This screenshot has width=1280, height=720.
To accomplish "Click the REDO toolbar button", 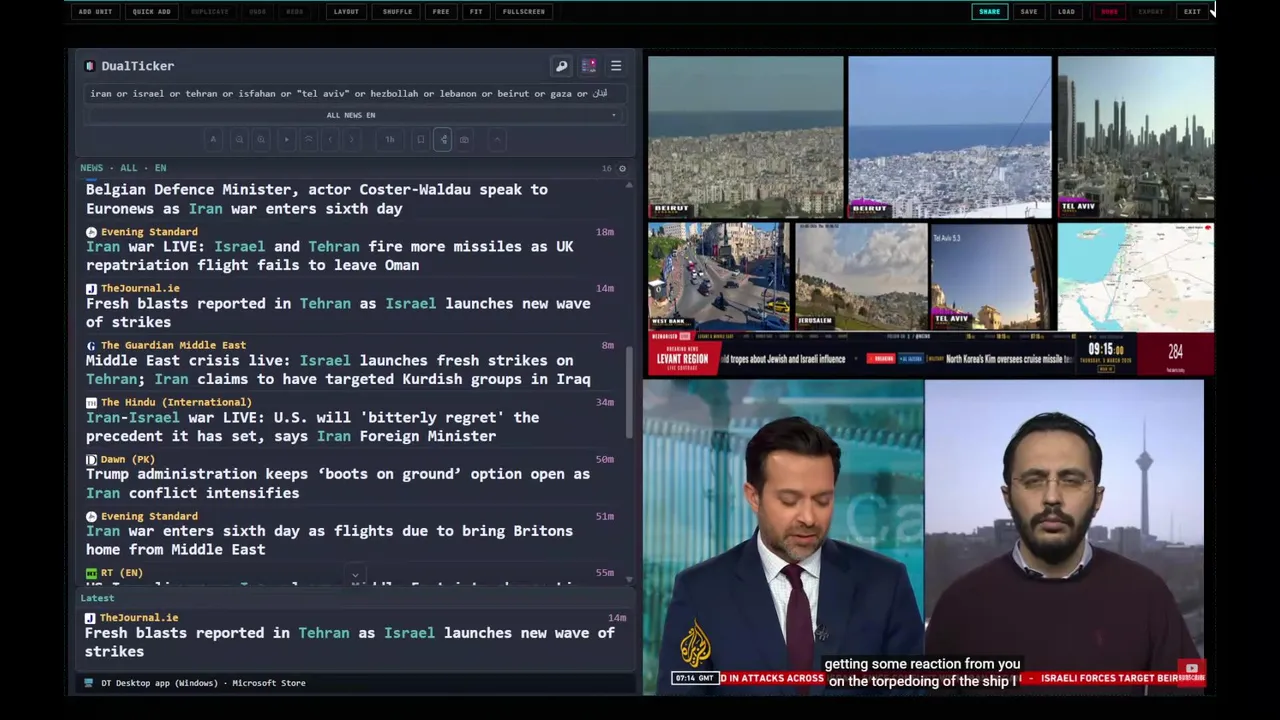I will click(x=295, y=12).
